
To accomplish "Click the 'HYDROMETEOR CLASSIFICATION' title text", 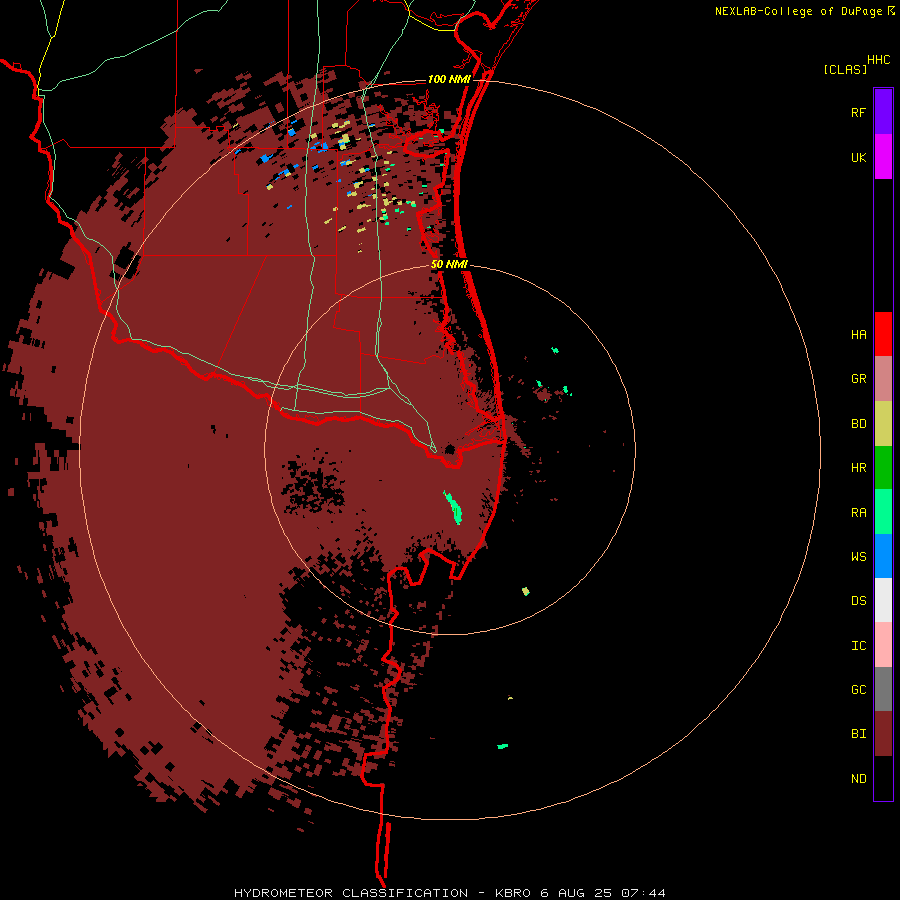I will click(351, 893).
